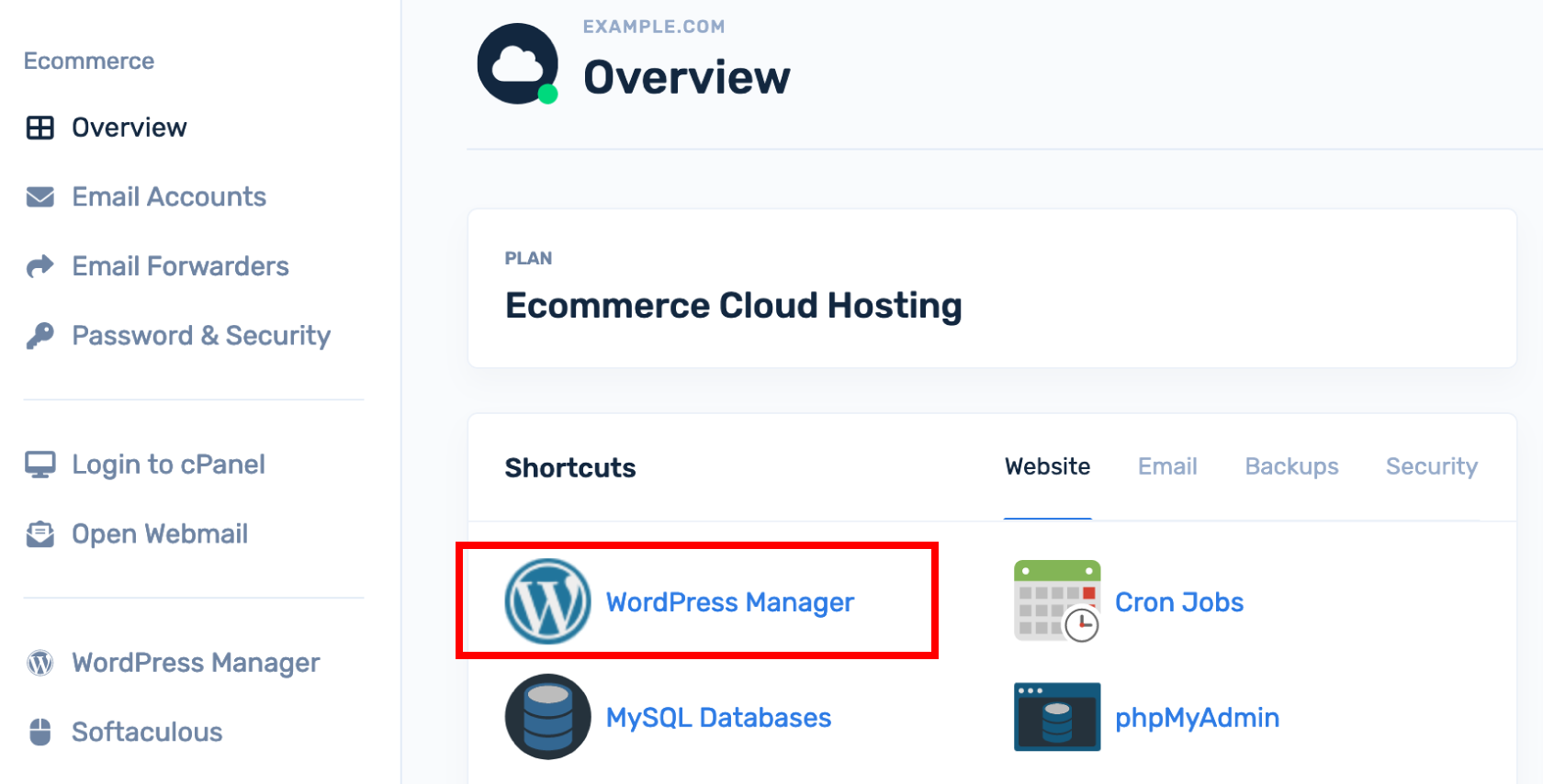Open the phpMyAdmin shortcut link
Screen dimensions: 1543x784
(1198, 718)
